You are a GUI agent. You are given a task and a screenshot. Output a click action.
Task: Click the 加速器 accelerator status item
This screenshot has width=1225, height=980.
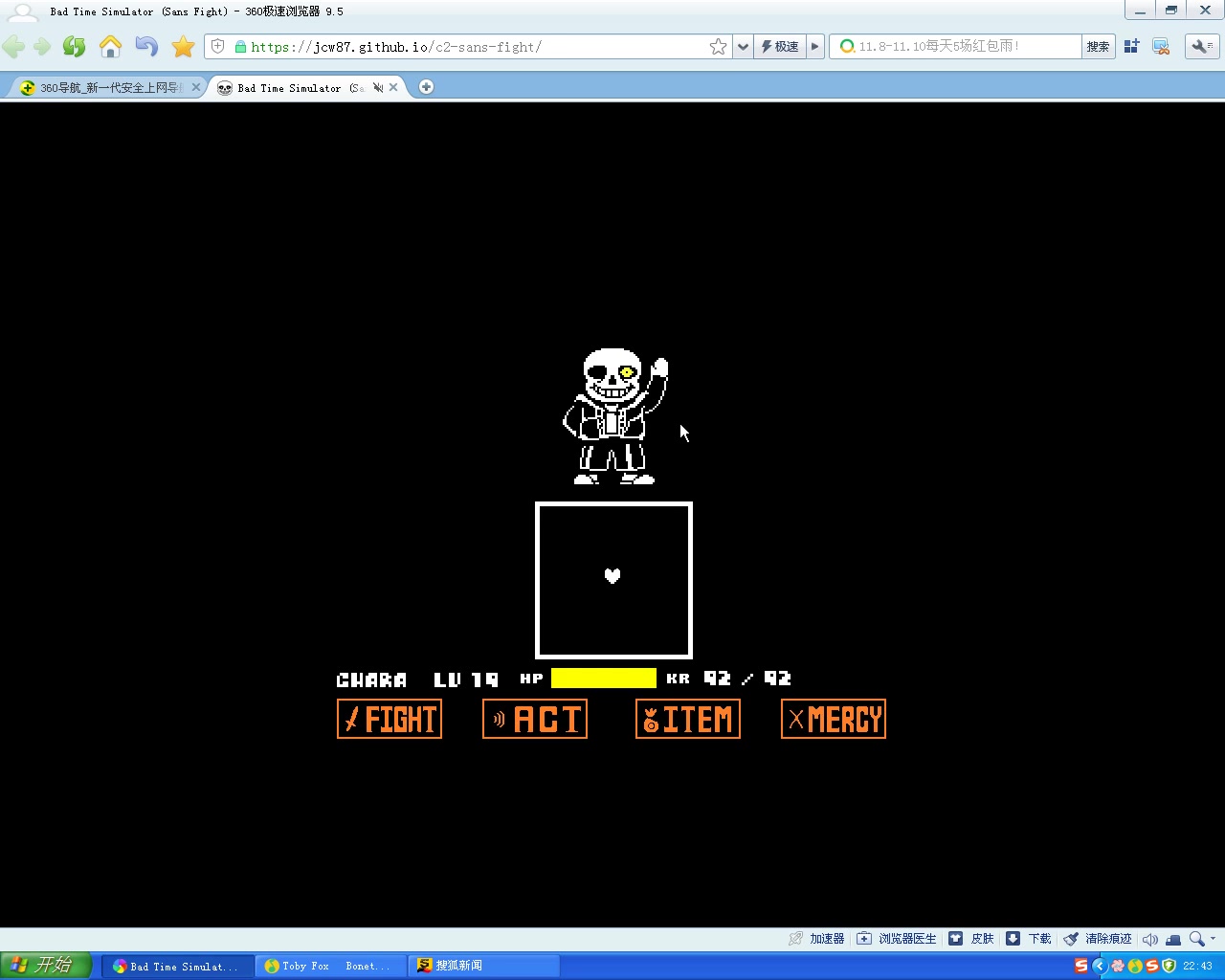(x=816, y=939)
